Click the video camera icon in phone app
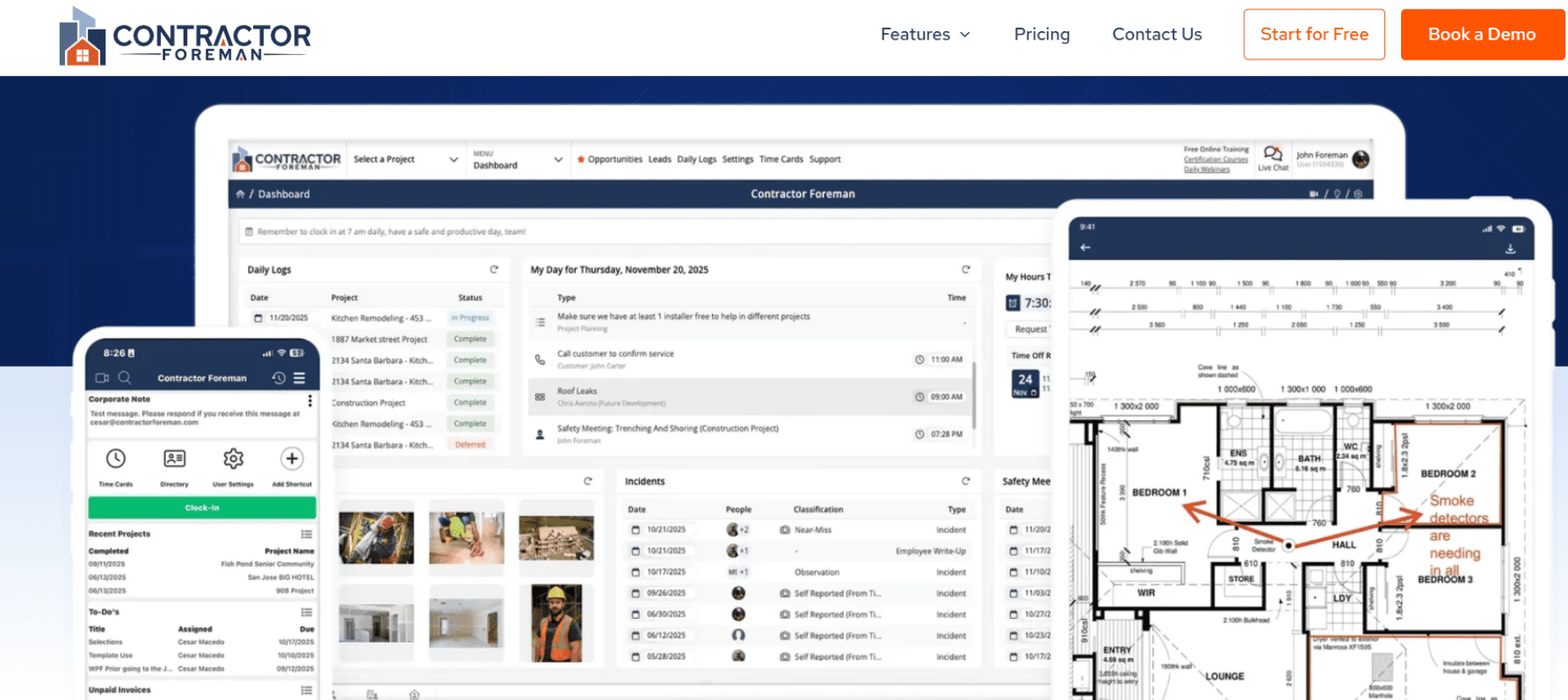The height and width of the screenshot is (700, 1568). pyautogui.click(x=102, y=378)
